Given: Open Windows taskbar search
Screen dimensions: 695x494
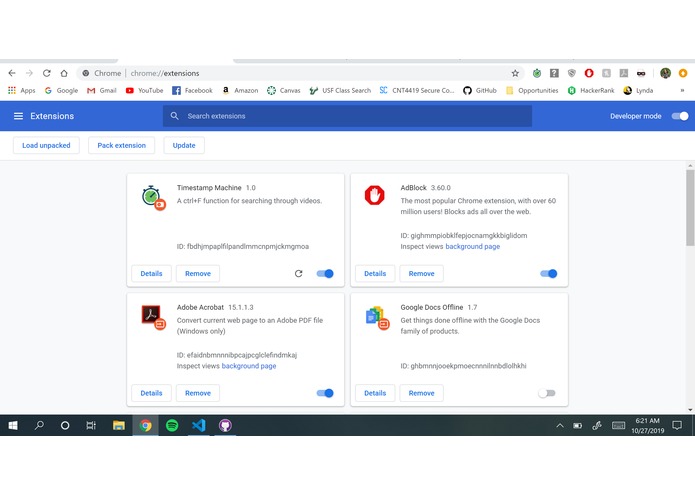Looking at the screenshot, I should [x=39, y=425].
